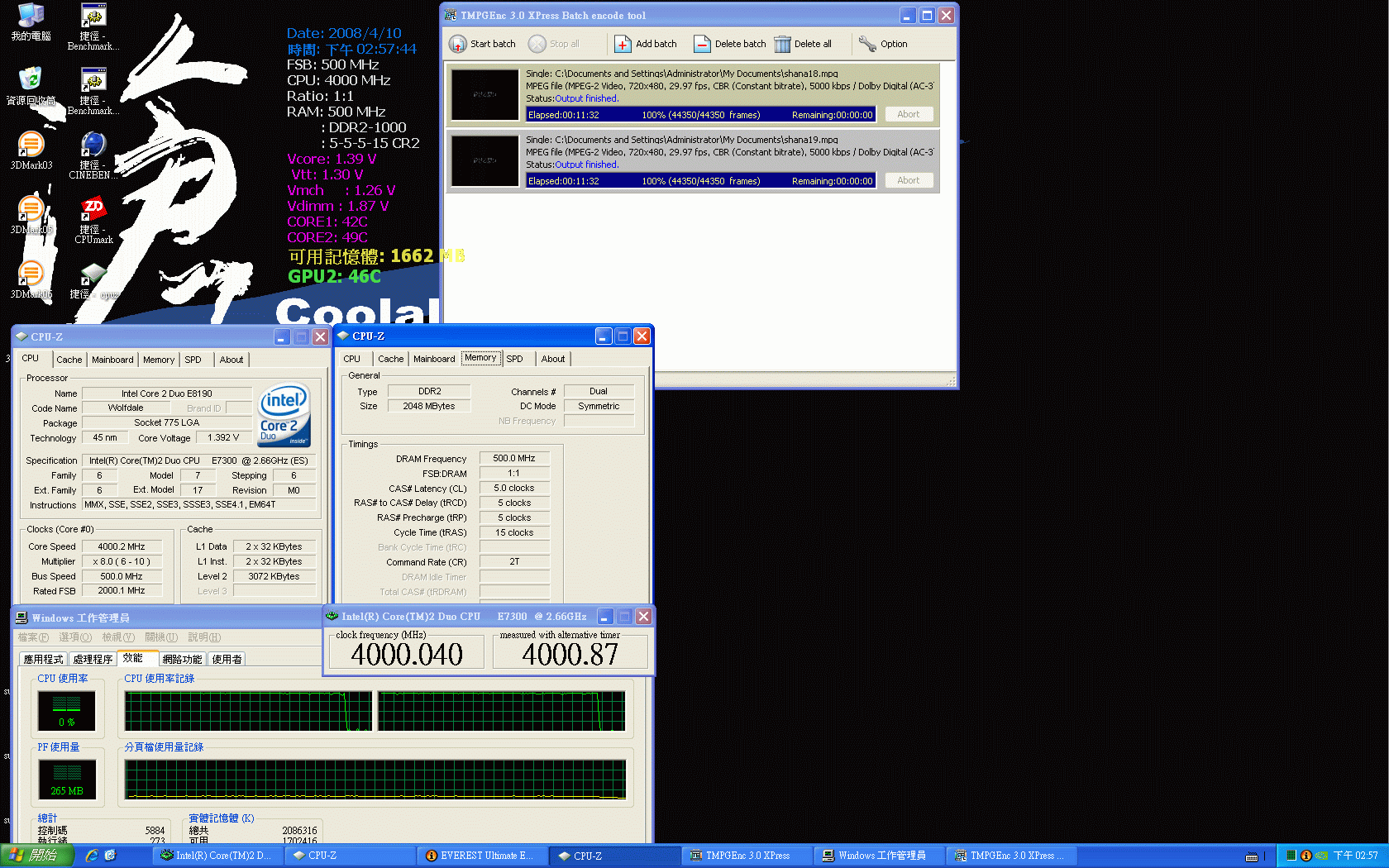
Task: Click the shana19.mpg preview thumbnail
Action: pos(485,160)
